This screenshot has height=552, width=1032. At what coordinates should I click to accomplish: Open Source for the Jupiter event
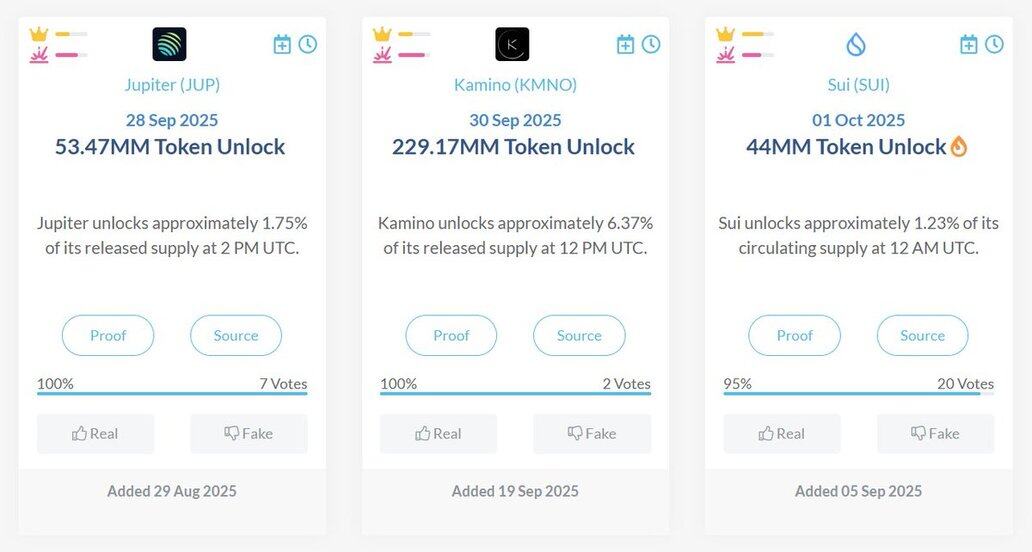236,336
